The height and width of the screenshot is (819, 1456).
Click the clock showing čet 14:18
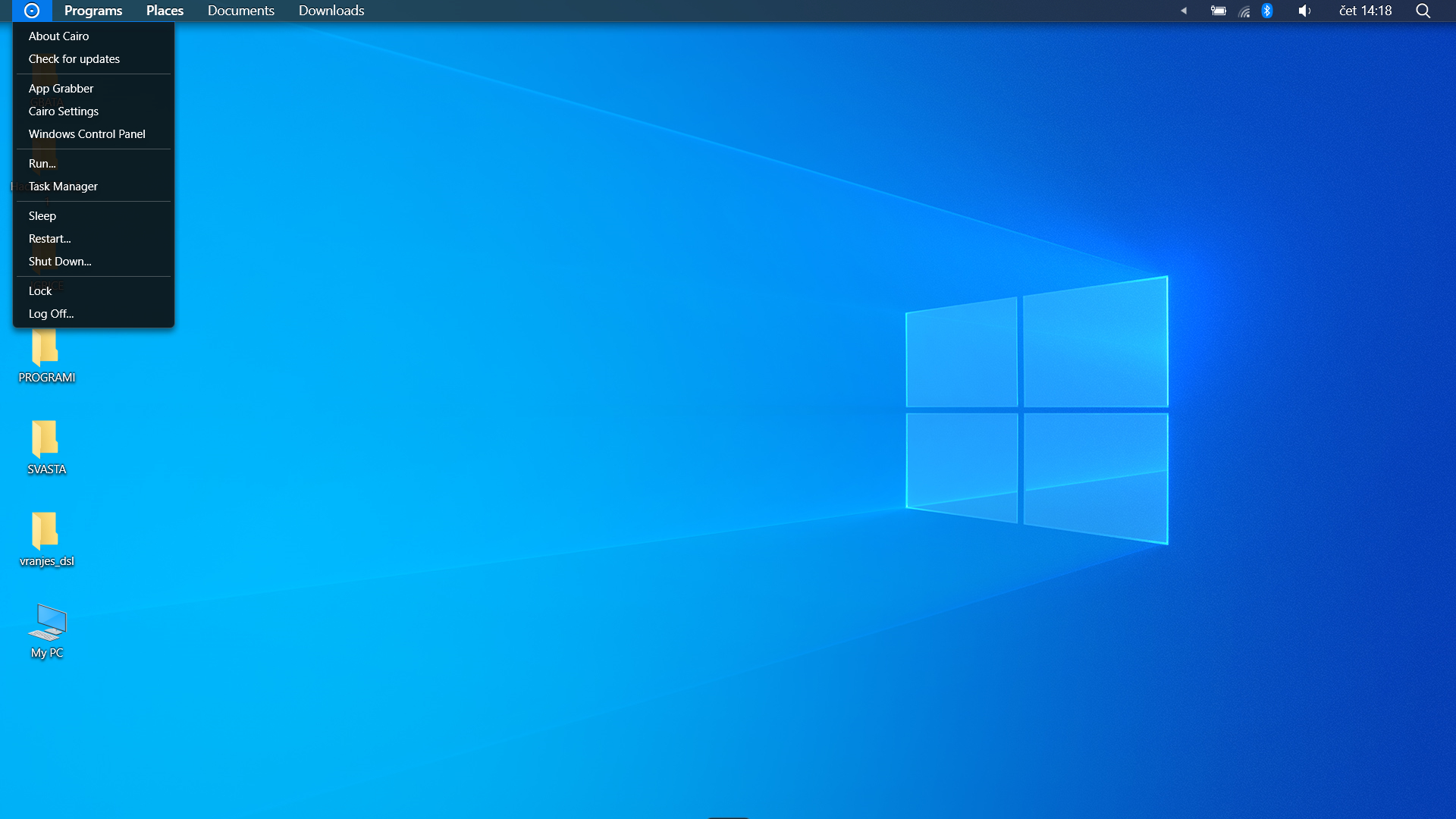[1365, 11]
